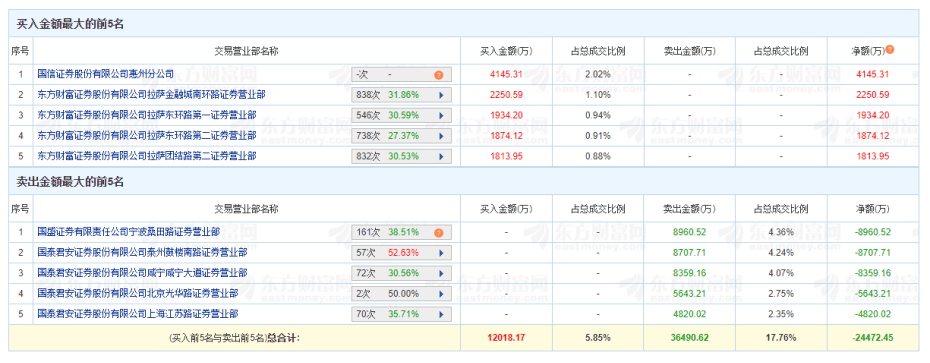This screenshot has height=363, width=930.
Task: Open arrow next to 2次 50.00%
Action: (440, 294)
